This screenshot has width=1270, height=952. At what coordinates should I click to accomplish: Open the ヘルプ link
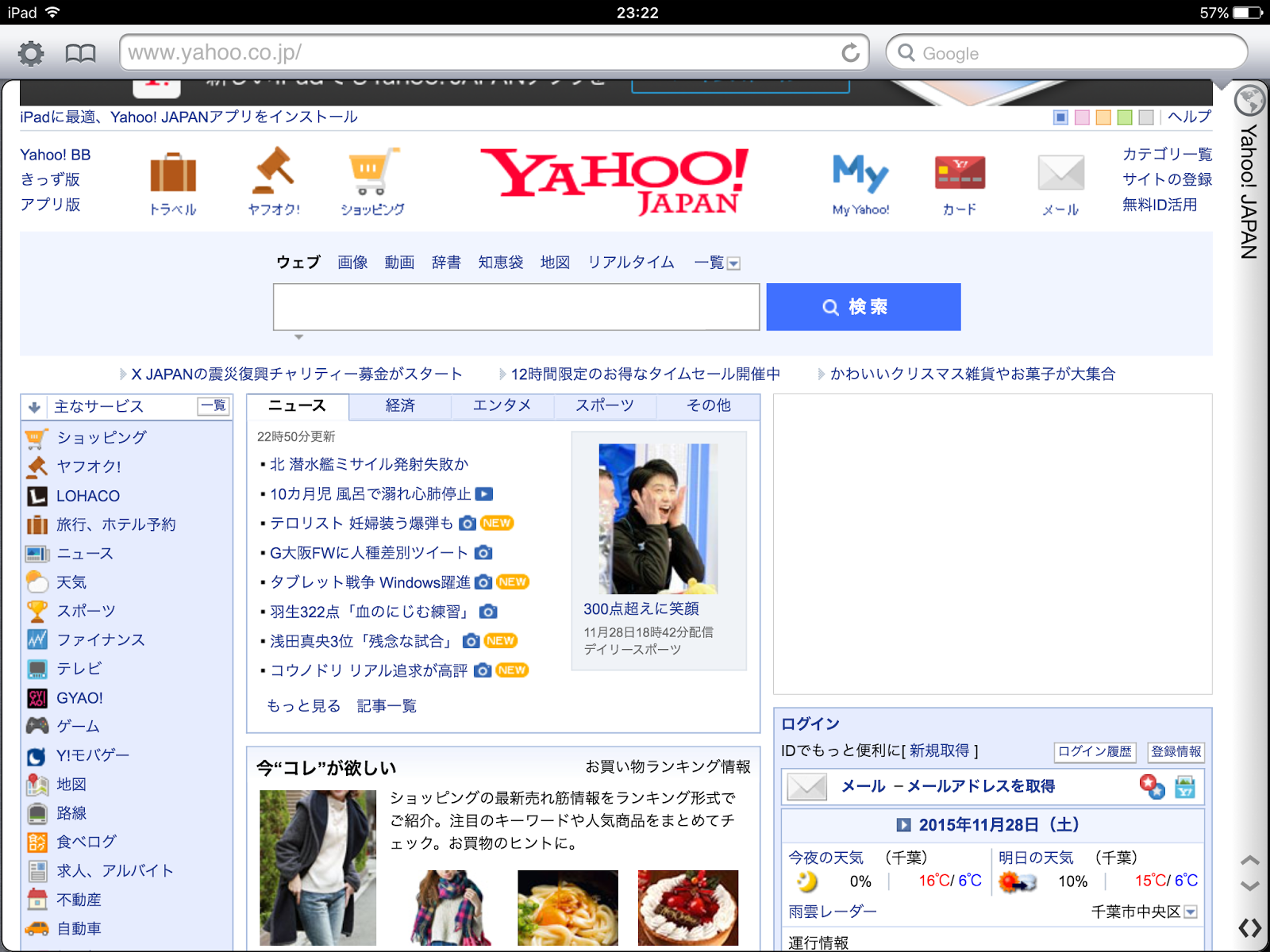[1190, 117]
